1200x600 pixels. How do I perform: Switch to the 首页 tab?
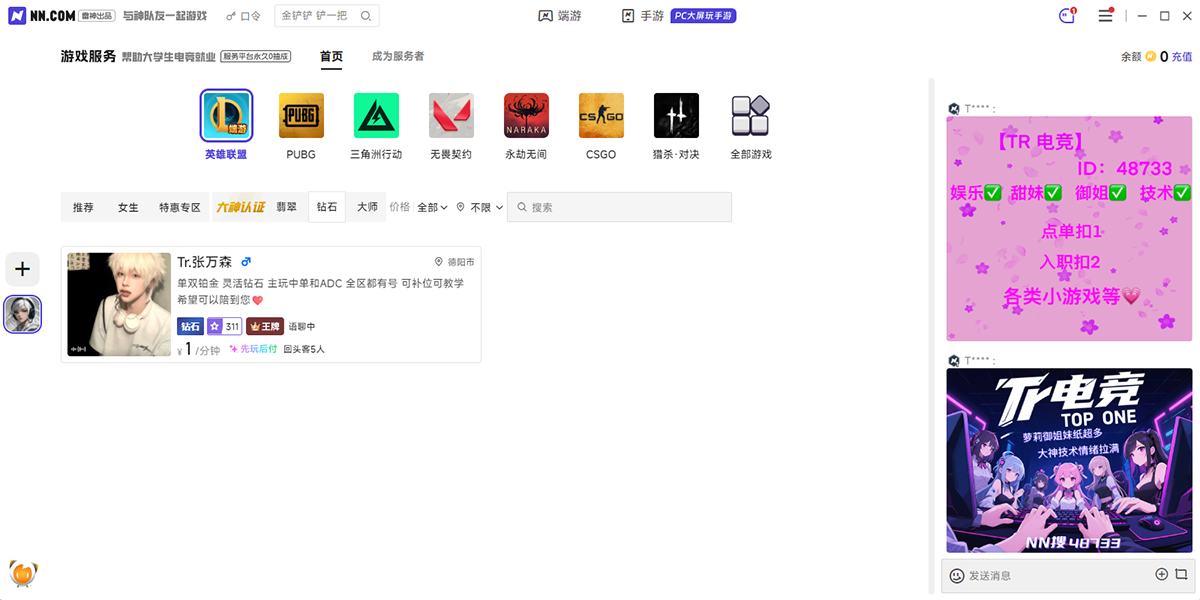click(x=331, y=56)
